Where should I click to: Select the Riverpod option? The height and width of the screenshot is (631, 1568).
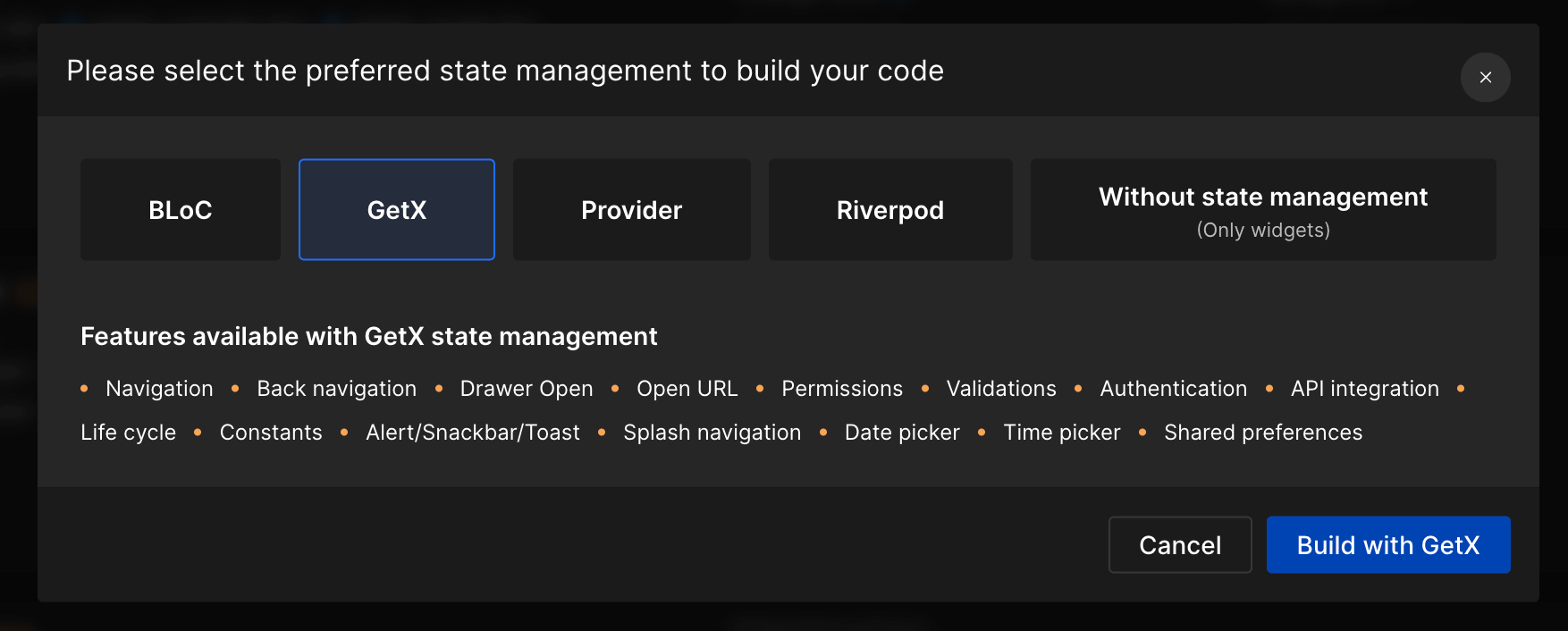(x=889, y=210)
